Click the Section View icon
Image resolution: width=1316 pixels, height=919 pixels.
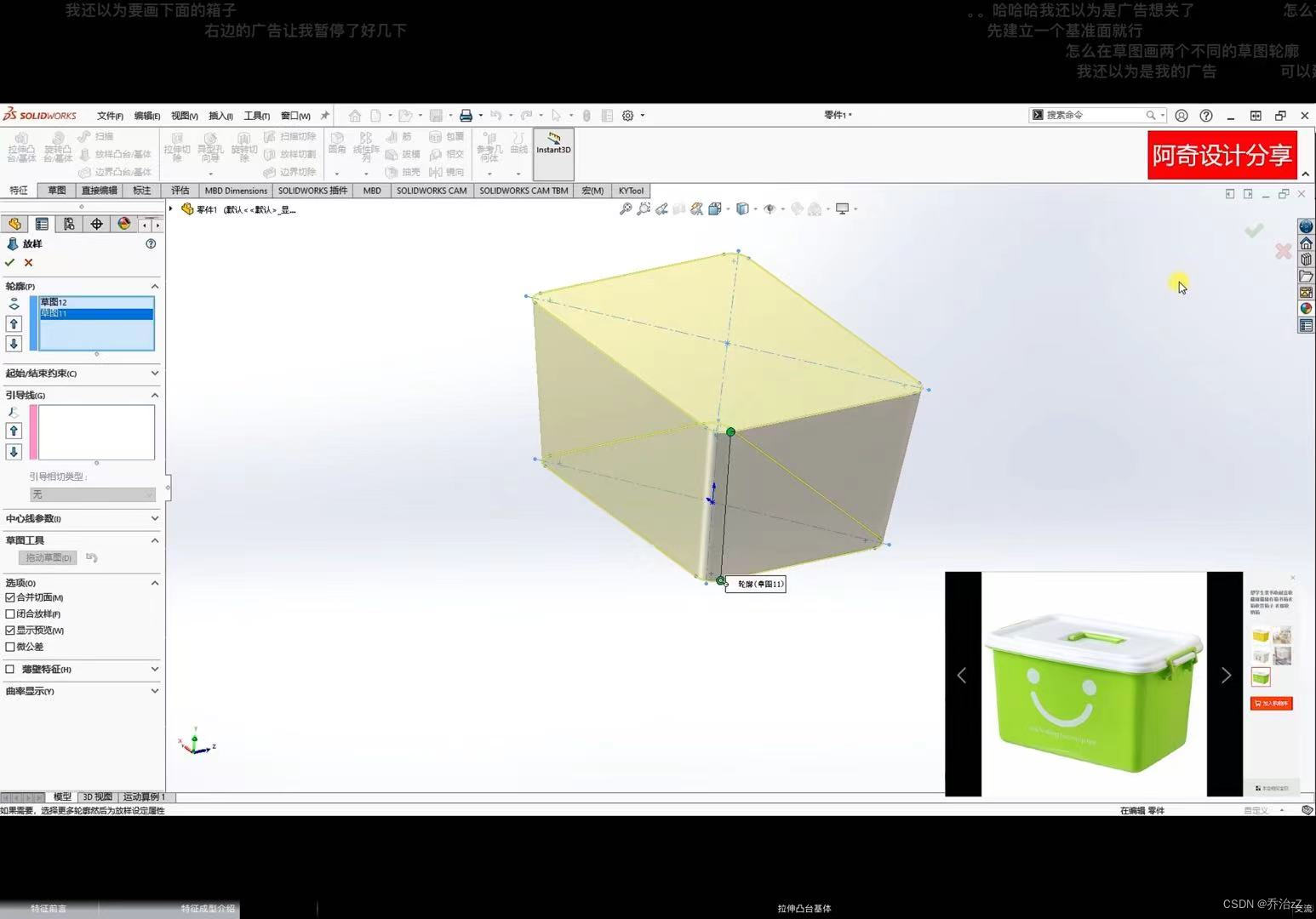click(679, 208)
